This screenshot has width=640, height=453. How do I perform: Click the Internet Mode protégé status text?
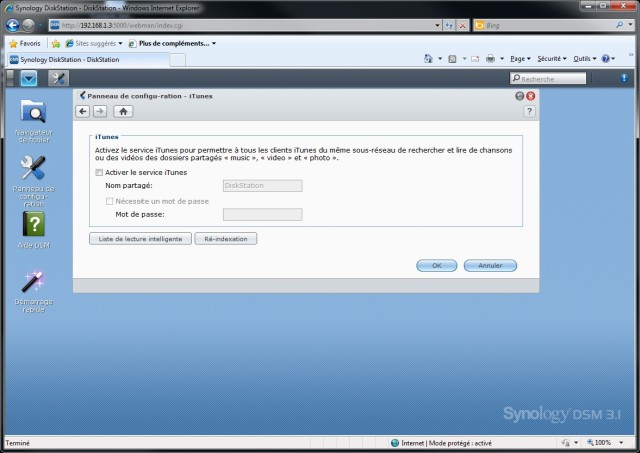click(447, 443)
